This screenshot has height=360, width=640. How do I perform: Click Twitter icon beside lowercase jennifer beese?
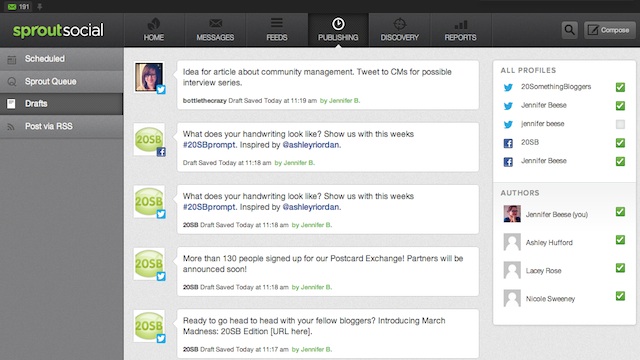pyautogui.click(x=508, y=124)
